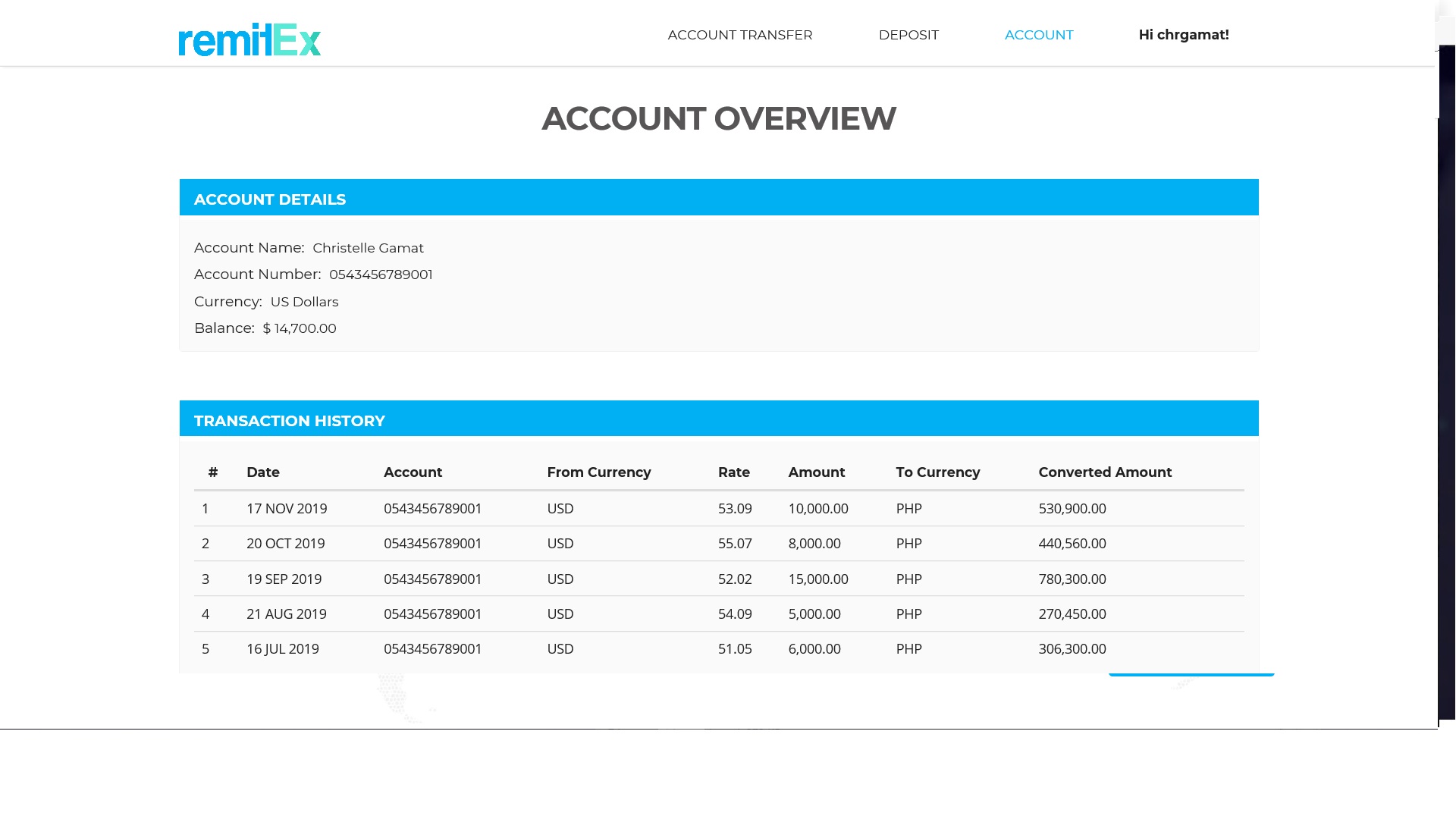Click the Account Name Christelle Gamat text

pos(368,248)
